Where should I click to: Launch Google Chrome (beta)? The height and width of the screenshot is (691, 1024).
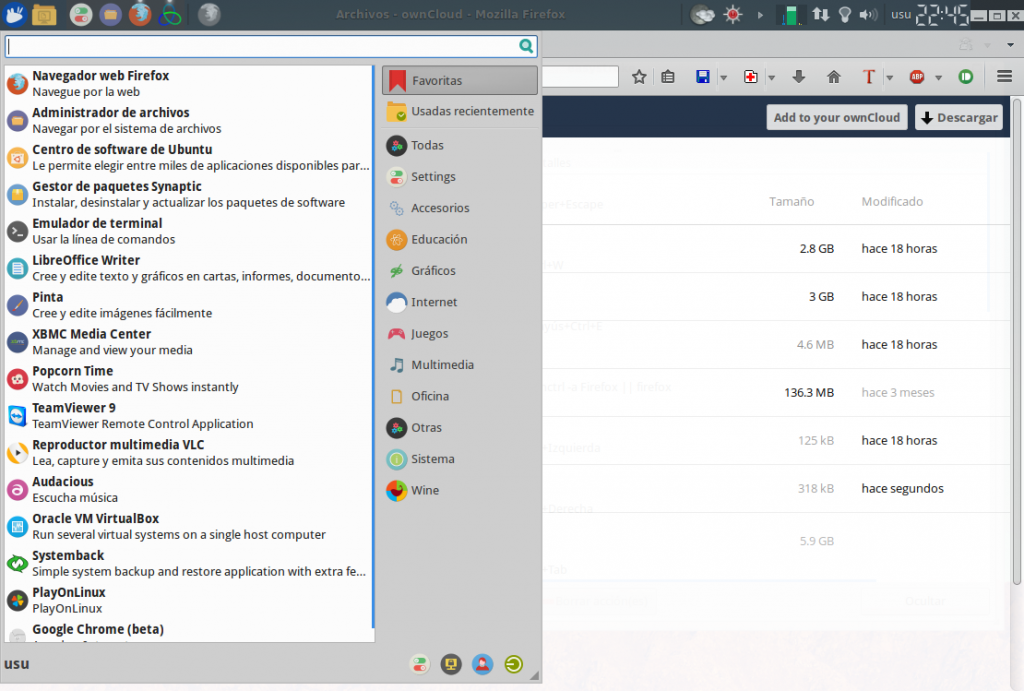[x=189, y=631]
